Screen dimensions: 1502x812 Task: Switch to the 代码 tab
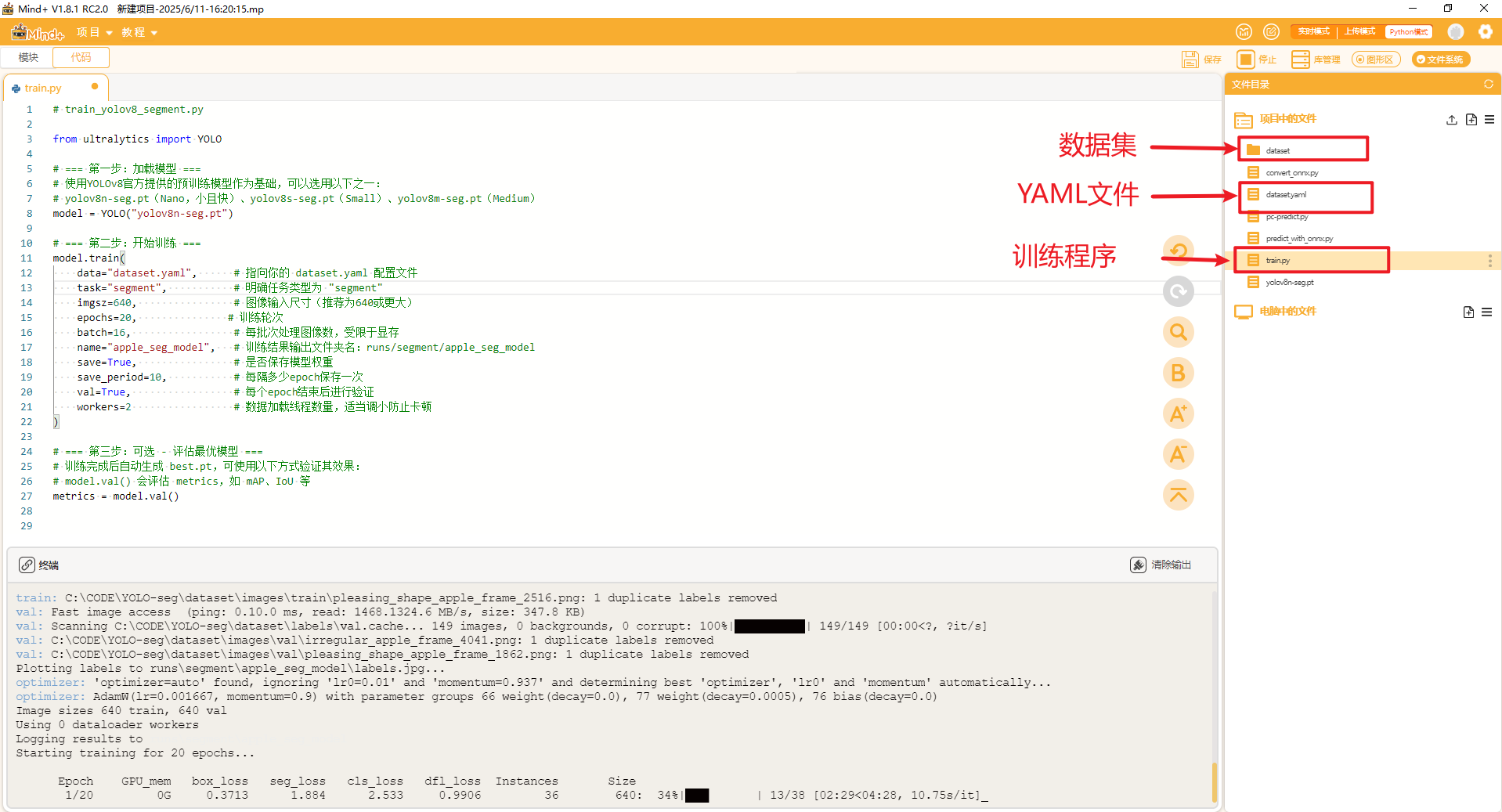click(x=81, y=57)
